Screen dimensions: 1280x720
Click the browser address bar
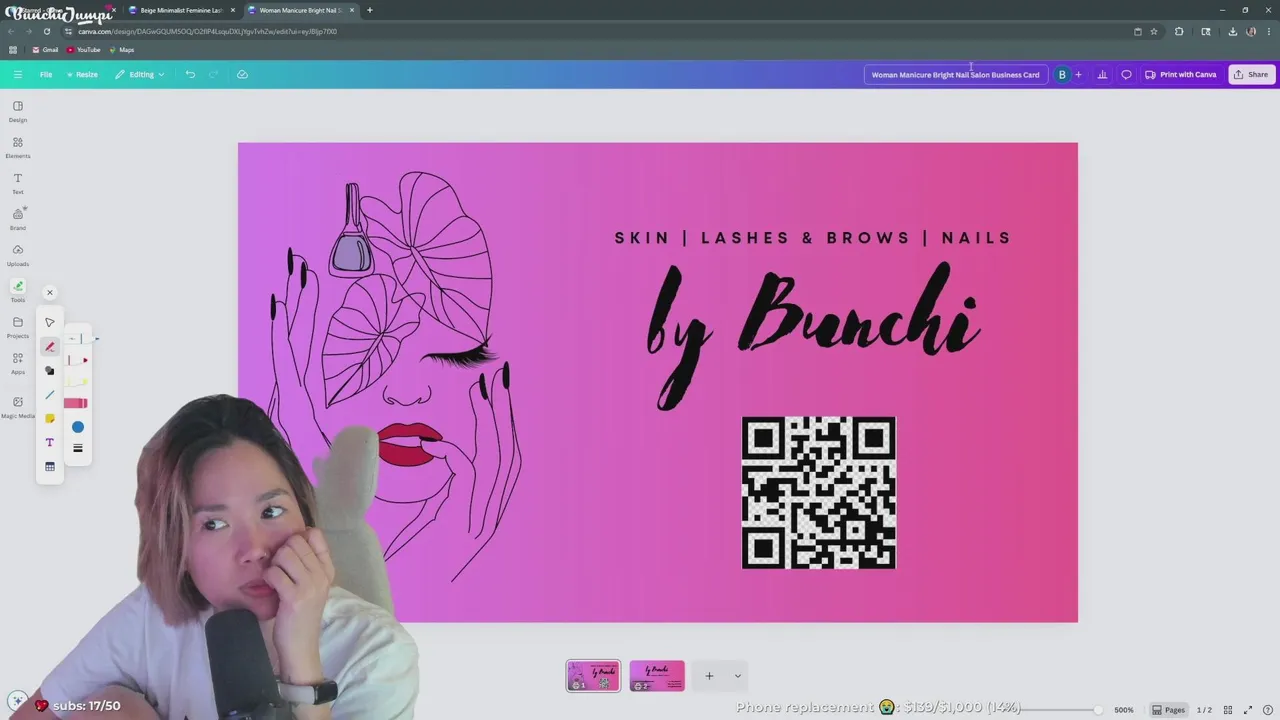[x=600, y=31]
